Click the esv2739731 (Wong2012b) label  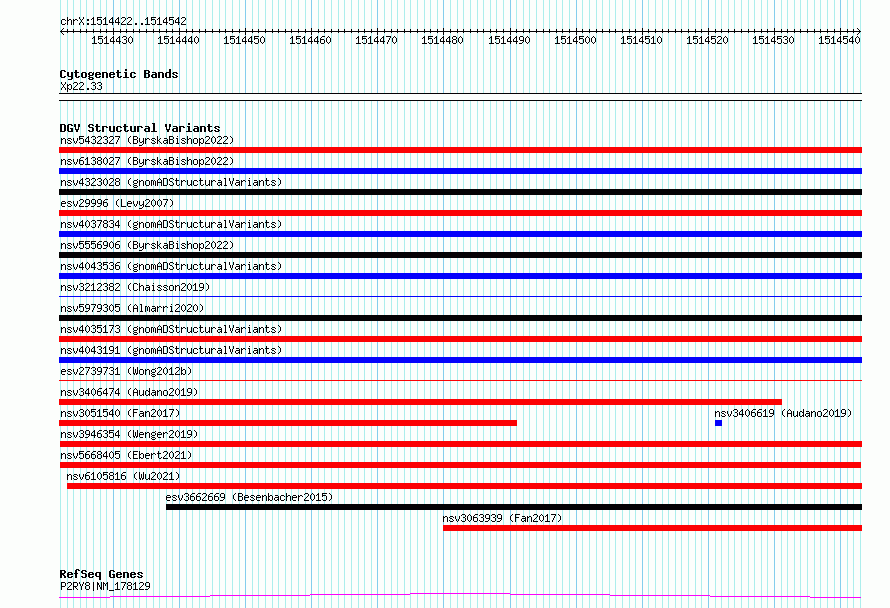click(126, 371)
